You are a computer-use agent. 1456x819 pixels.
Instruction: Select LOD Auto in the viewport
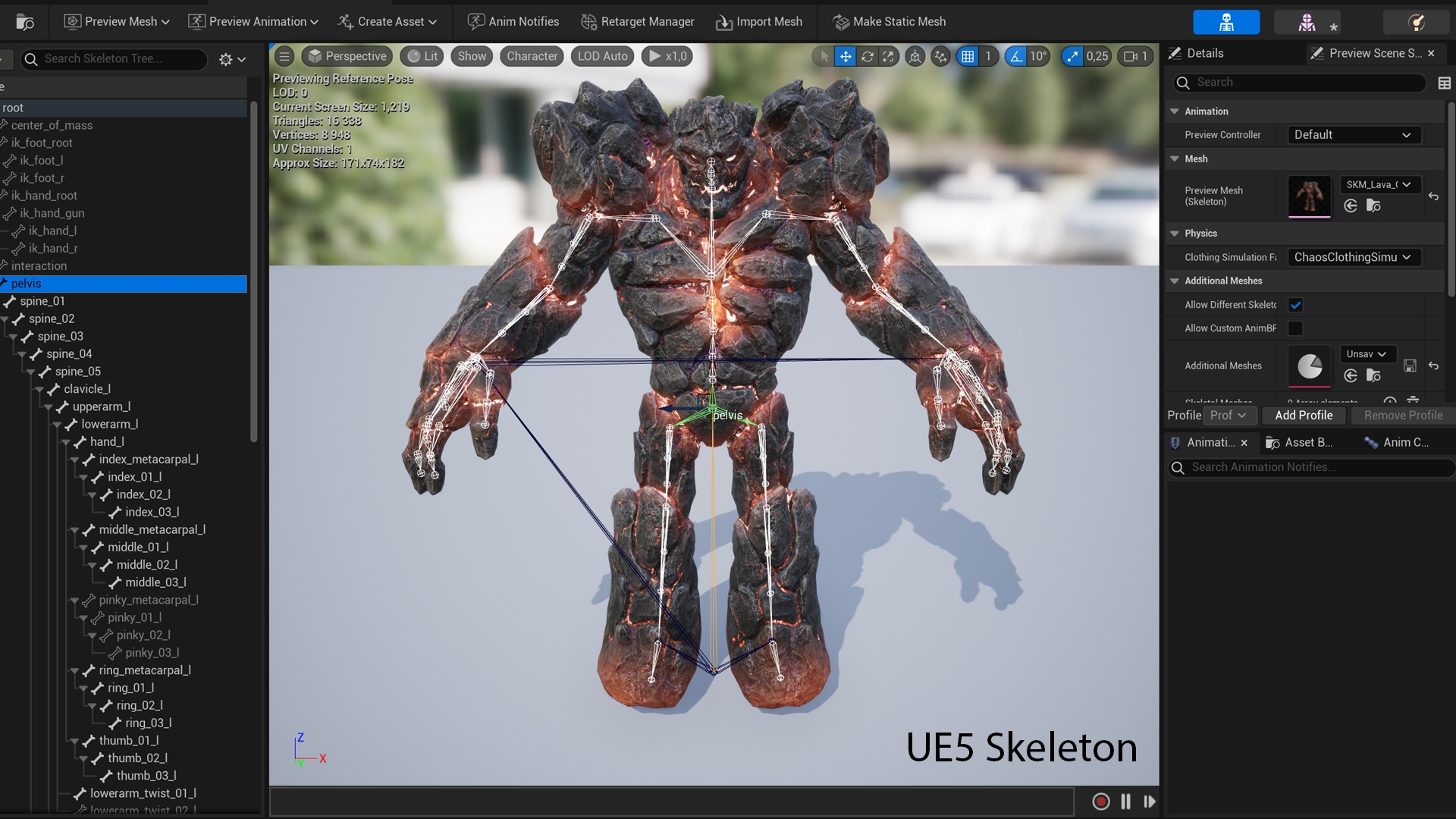(x=601, y=55)
